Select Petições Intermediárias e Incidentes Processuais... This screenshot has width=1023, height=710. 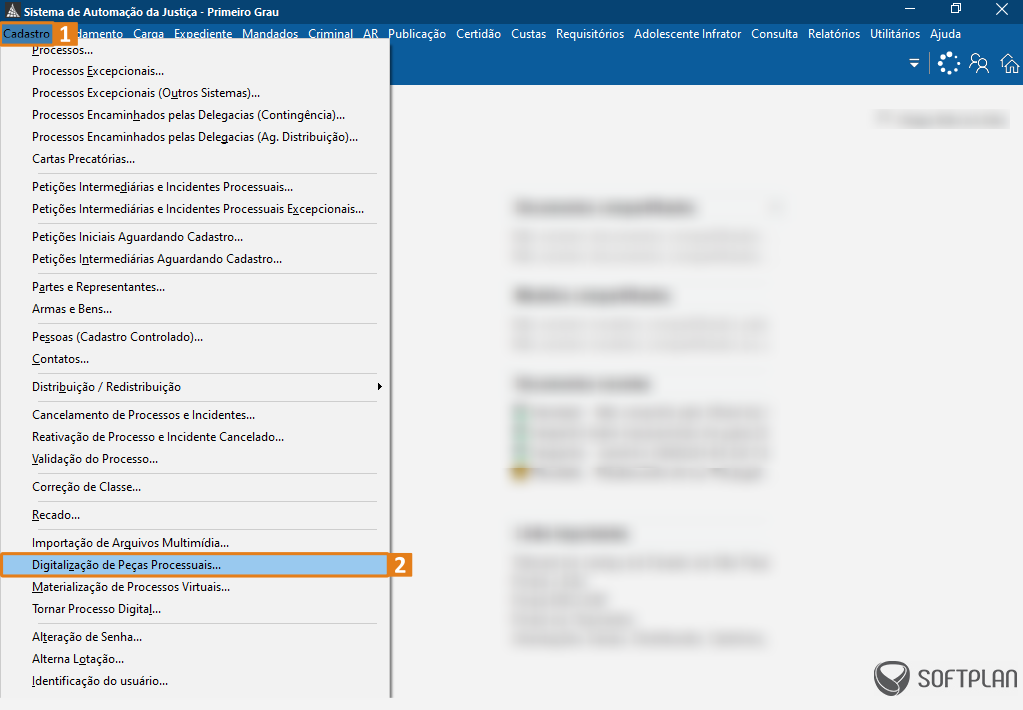(162, 187)
